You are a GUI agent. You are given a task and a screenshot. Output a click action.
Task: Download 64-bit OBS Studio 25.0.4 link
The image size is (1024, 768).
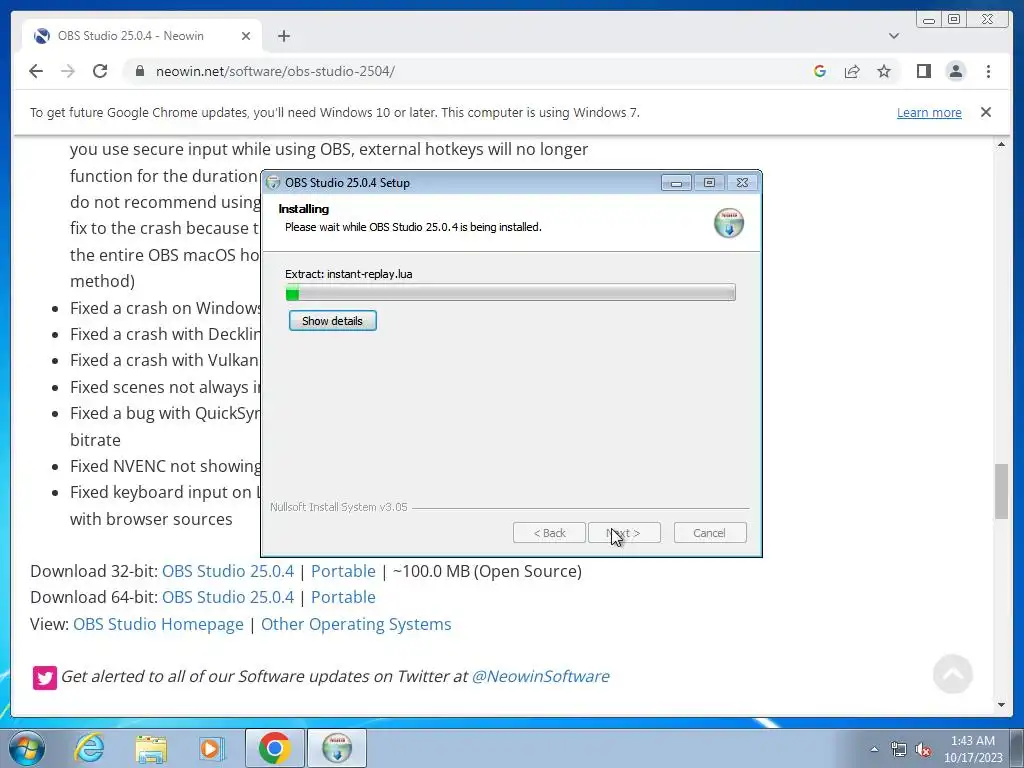[x=228, y=597]
